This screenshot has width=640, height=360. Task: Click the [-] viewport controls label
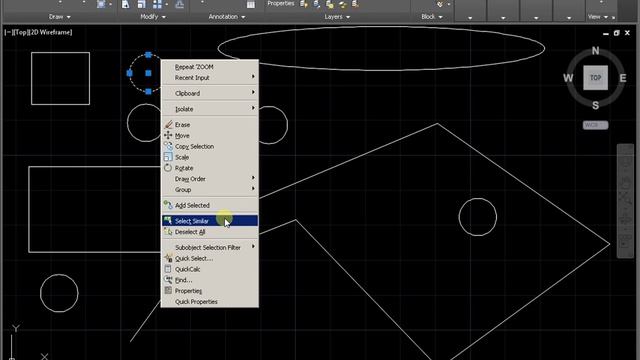[8, 32]
